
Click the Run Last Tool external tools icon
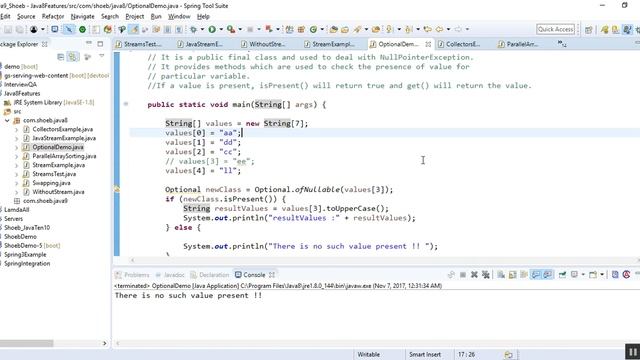[x=231, y=29]
